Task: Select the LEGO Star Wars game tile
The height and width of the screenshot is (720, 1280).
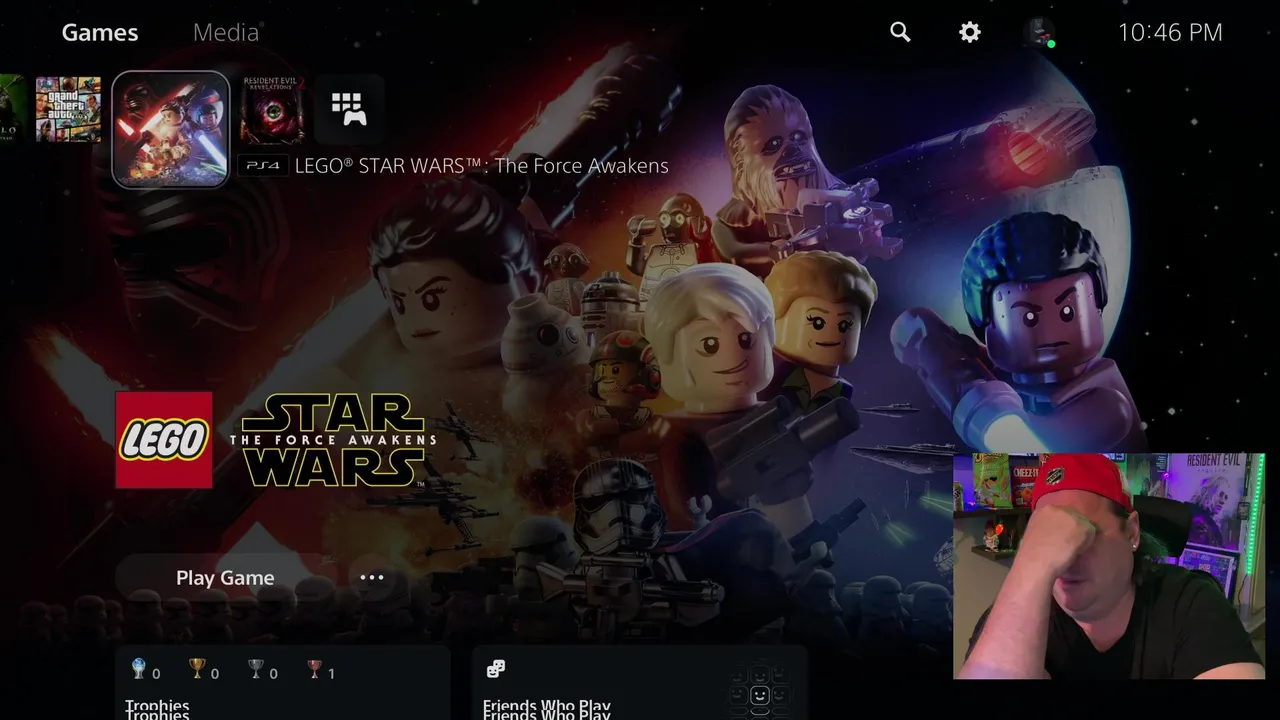Action: coord(171,129)
